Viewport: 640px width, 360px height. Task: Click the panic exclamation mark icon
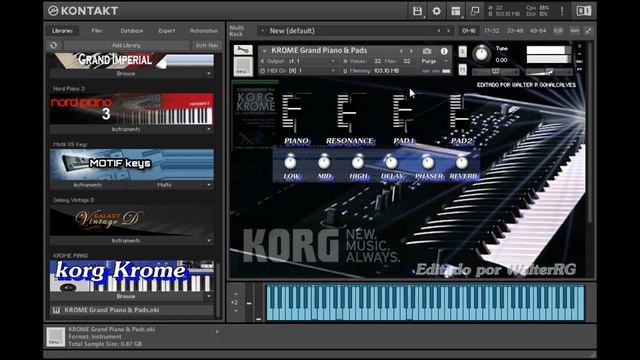pyautogui.click(x=562, y=11)
